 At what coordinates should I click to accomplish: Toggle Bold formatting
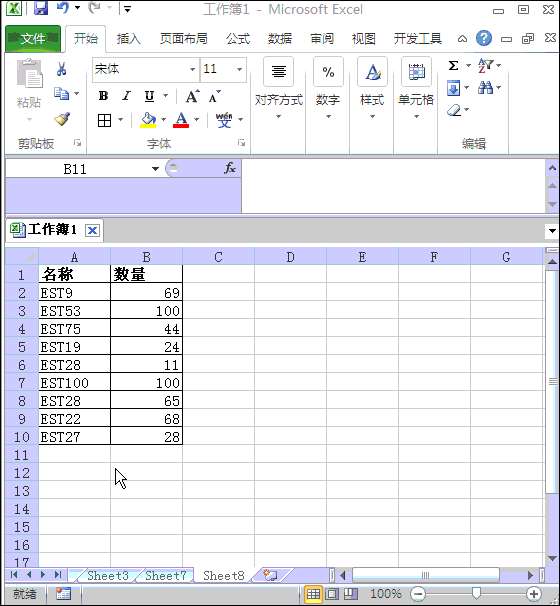click(103, 96)
